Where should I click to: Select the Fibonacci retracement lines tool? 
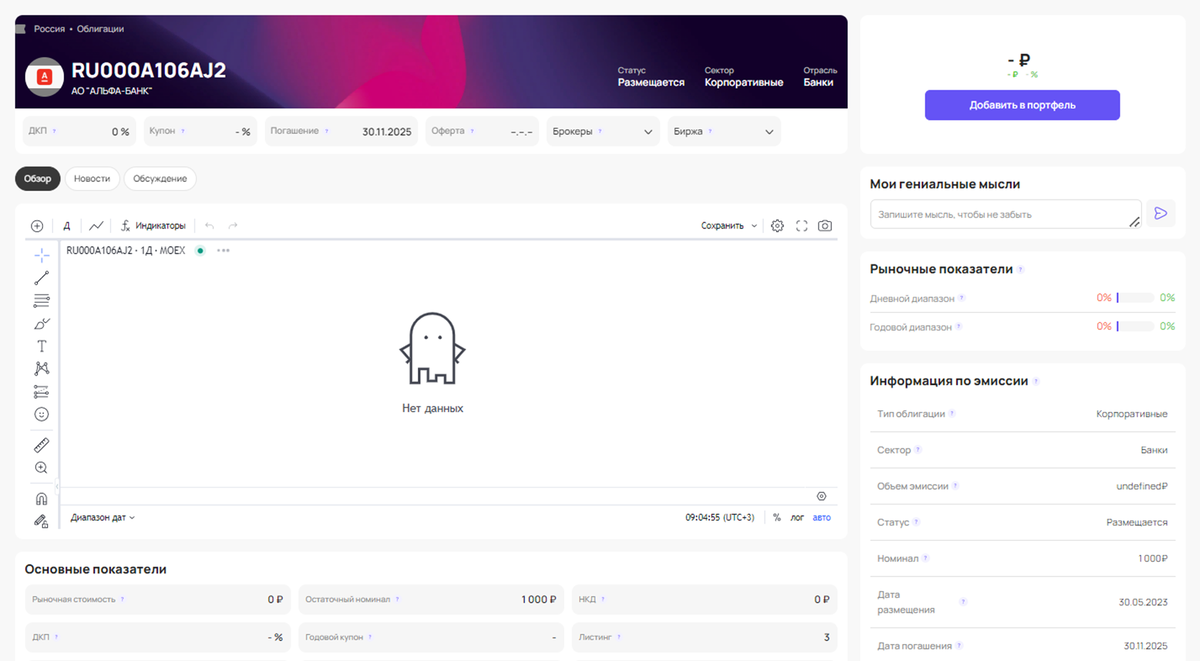42,300
